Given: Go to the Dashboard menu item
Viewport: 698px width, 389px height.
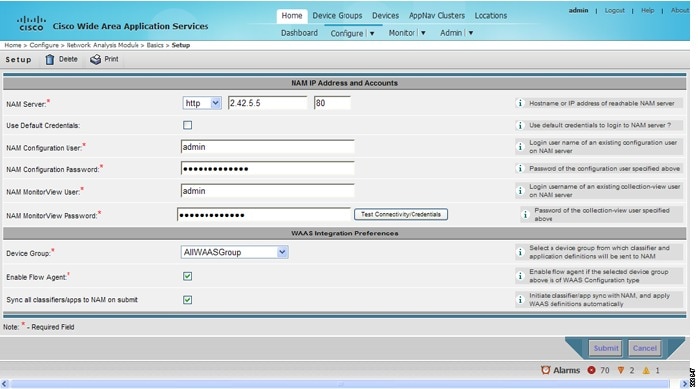Looking at the screenshot, I should point(299,33).
